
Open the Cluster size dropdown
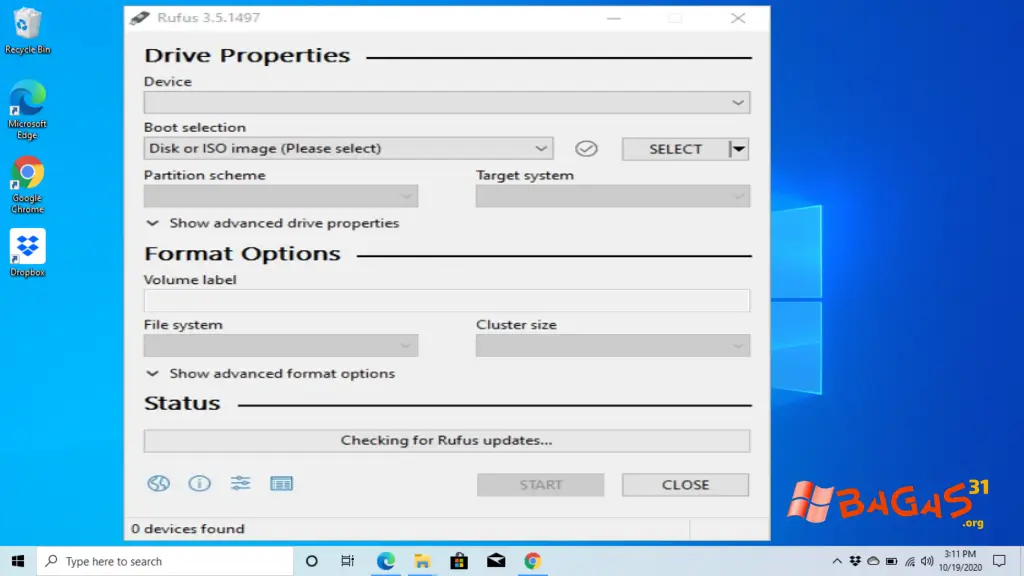click(613, 345)
